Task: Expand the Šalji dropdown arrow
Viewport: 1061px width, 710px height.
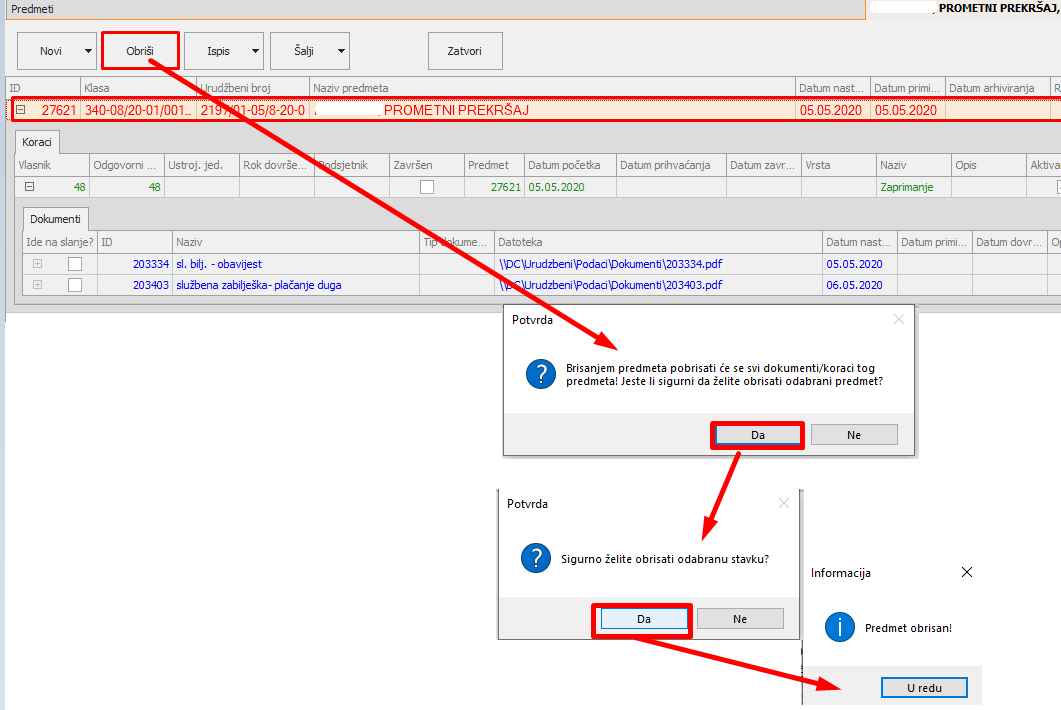Action: (x=341, y=50)
